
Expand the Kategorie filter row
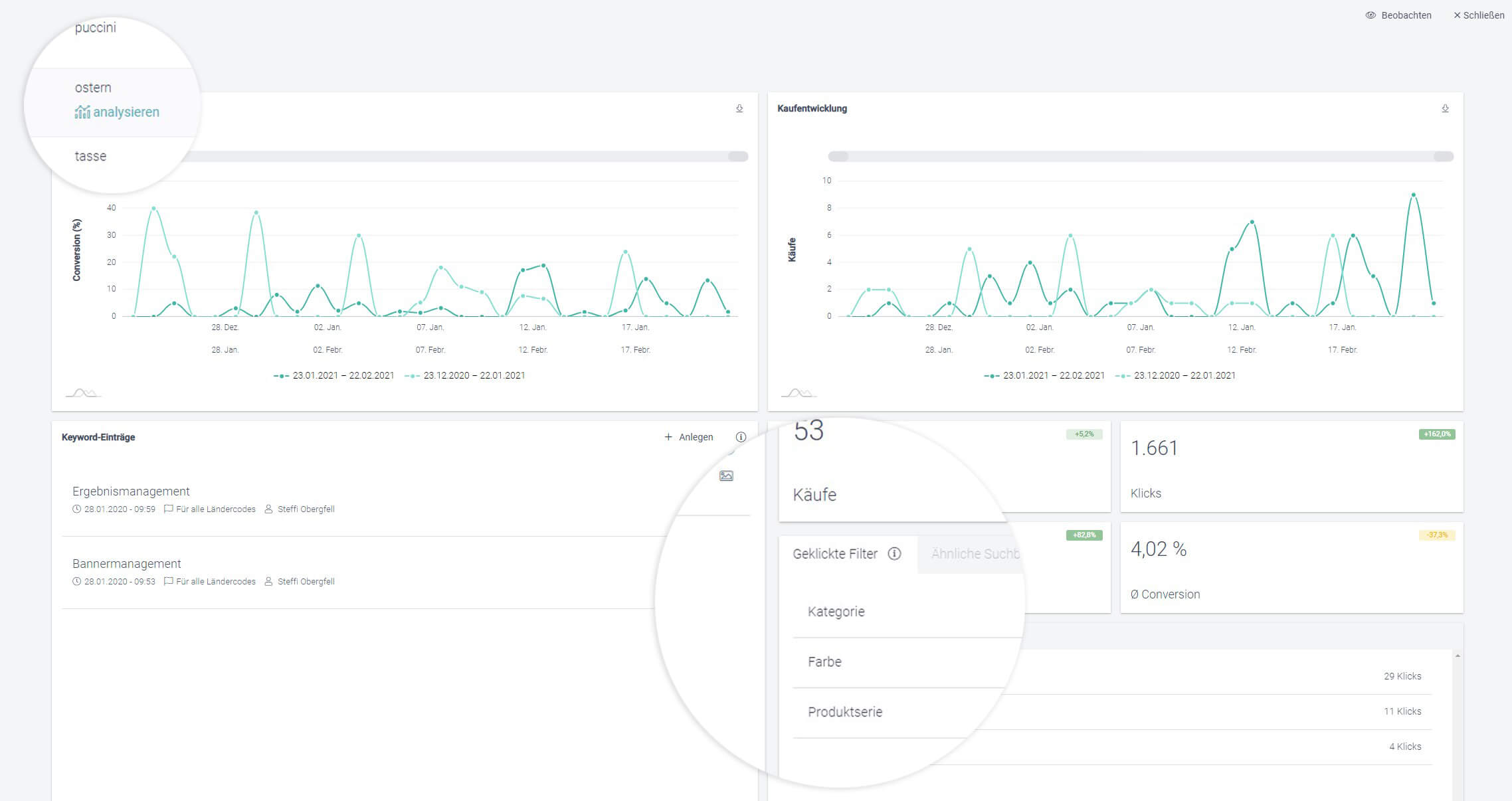836,612
